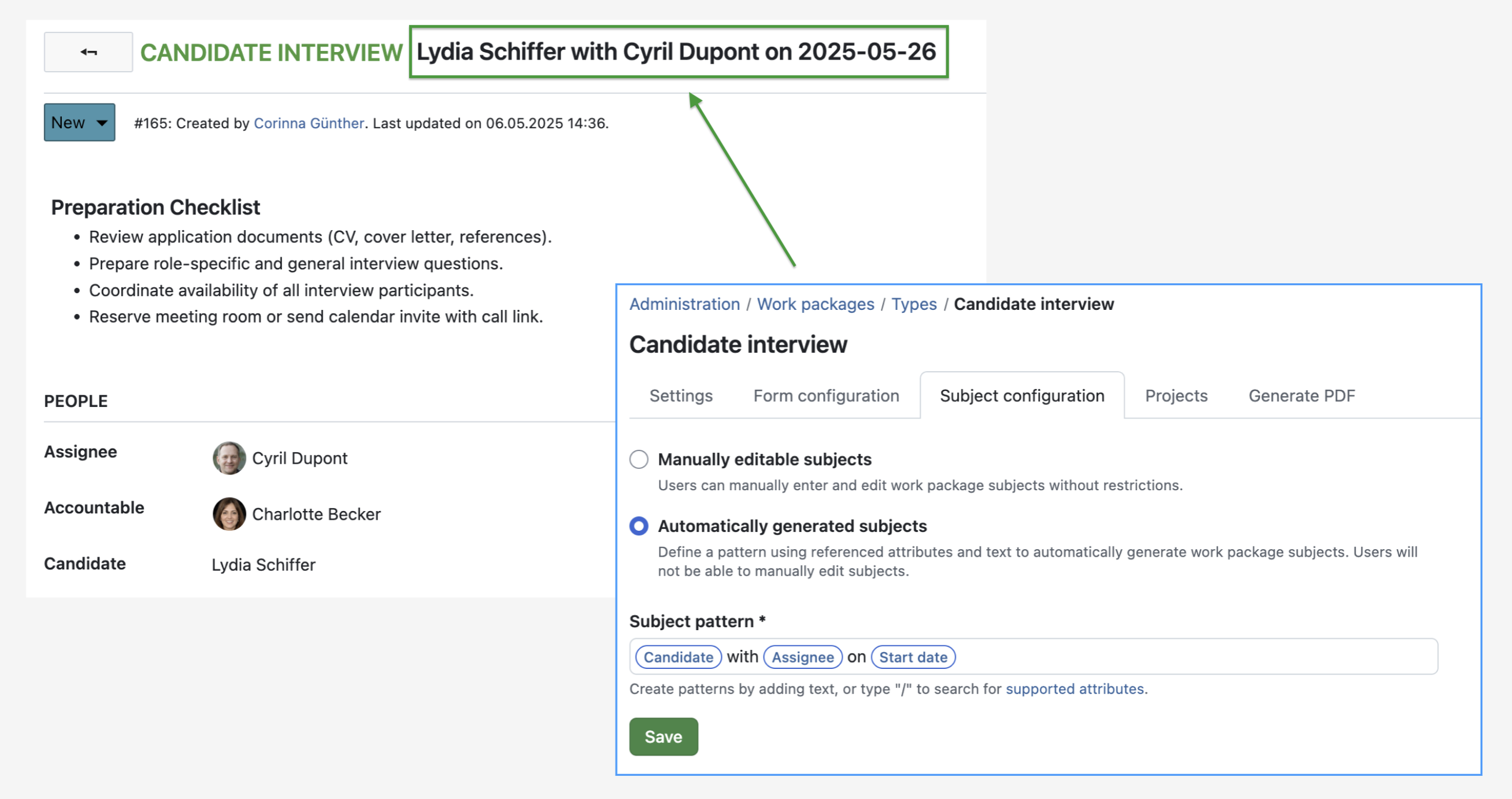
Task: Save the subject pattern configuration
Action: coord(664,737)
